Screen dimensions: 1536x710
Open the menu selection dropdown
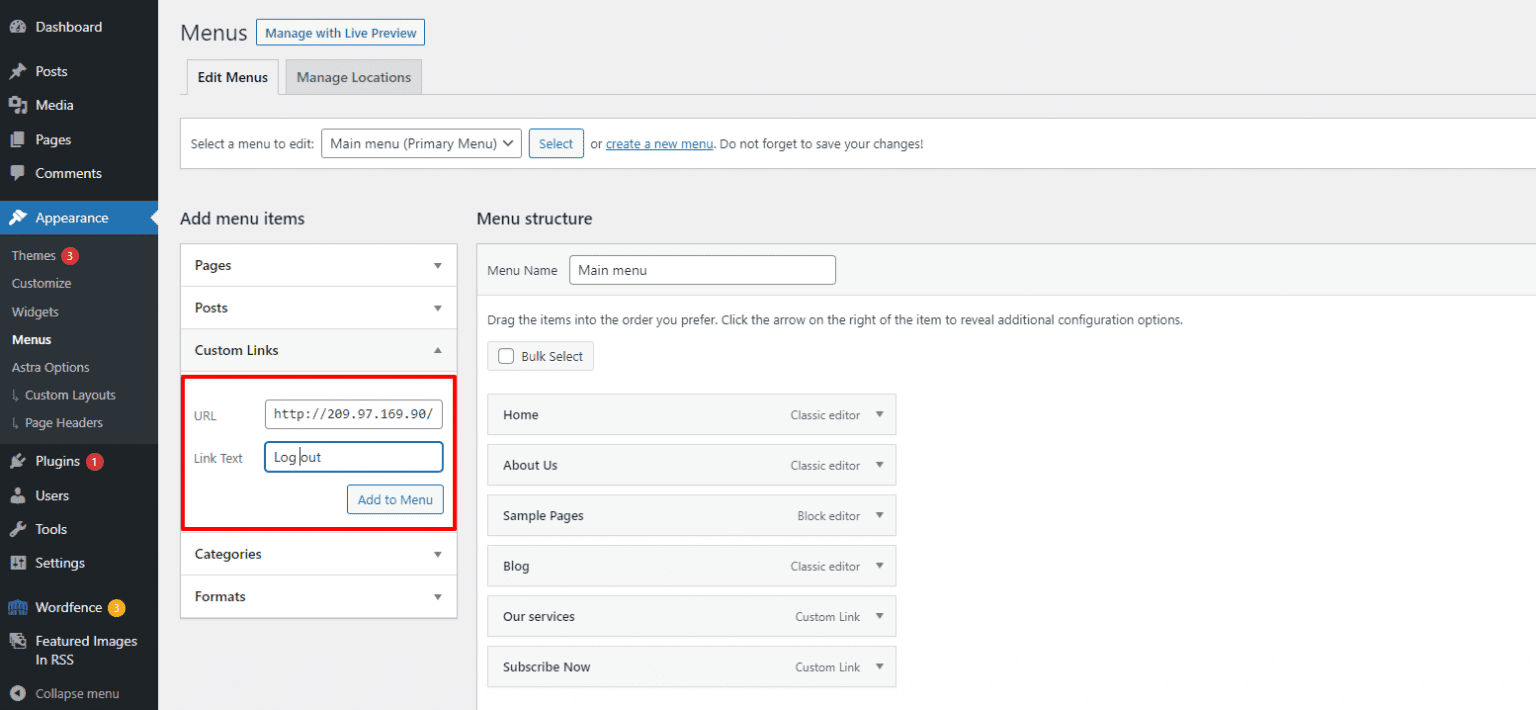coord(420,143)
